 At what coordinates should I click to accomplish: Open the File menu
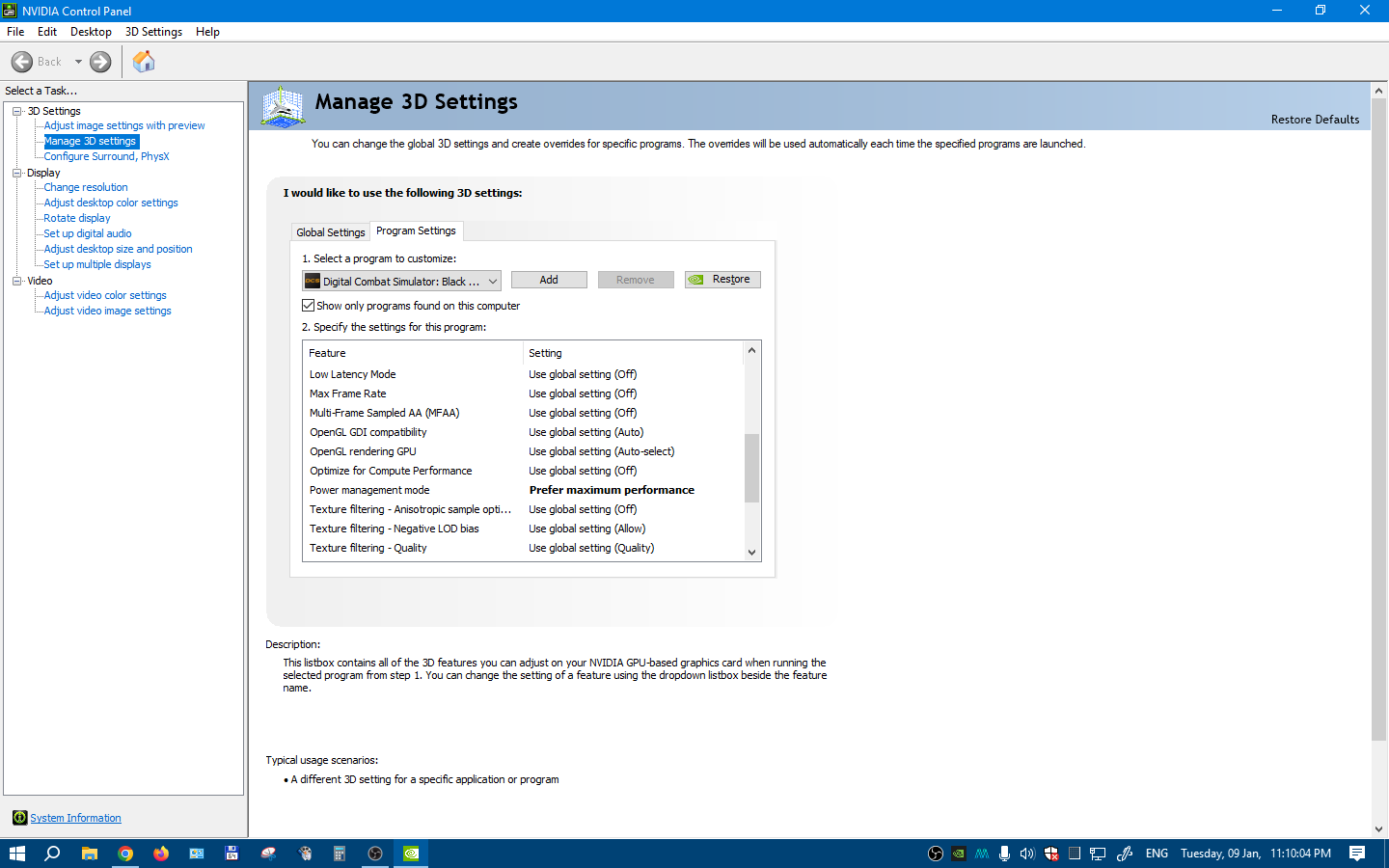(15, 32)
